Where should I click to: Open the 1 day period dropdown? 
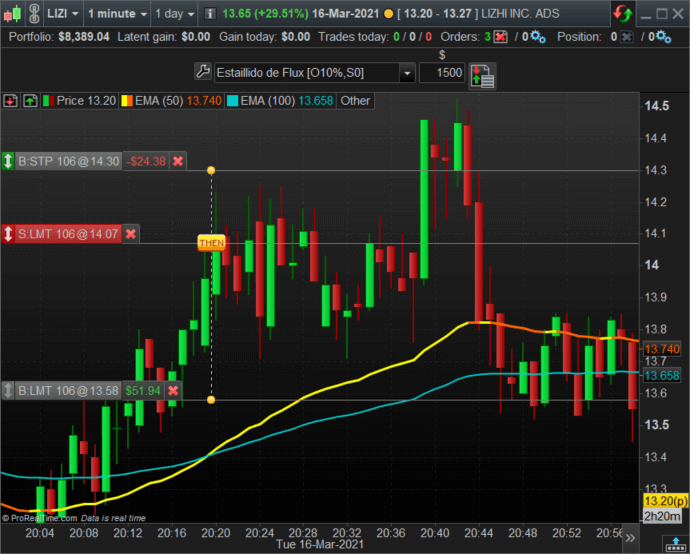click(175, 14)
